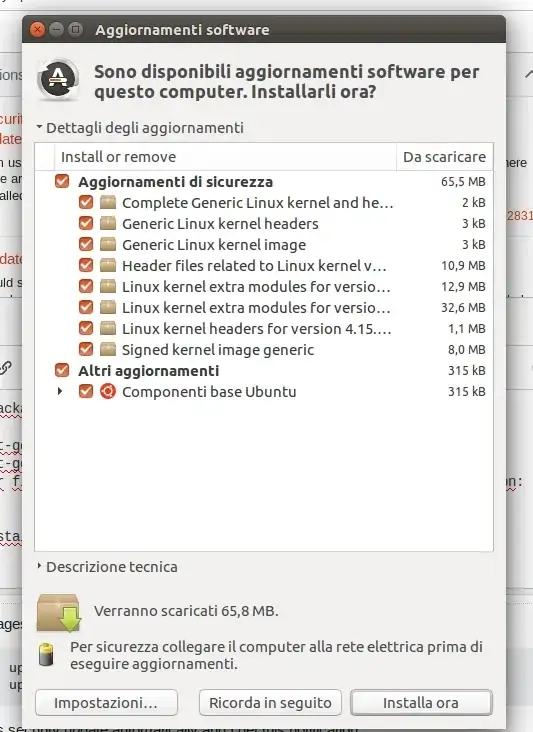Click the package icon beside Generic Linux kernel headers

pyautogui.click(x=108, y=223)
